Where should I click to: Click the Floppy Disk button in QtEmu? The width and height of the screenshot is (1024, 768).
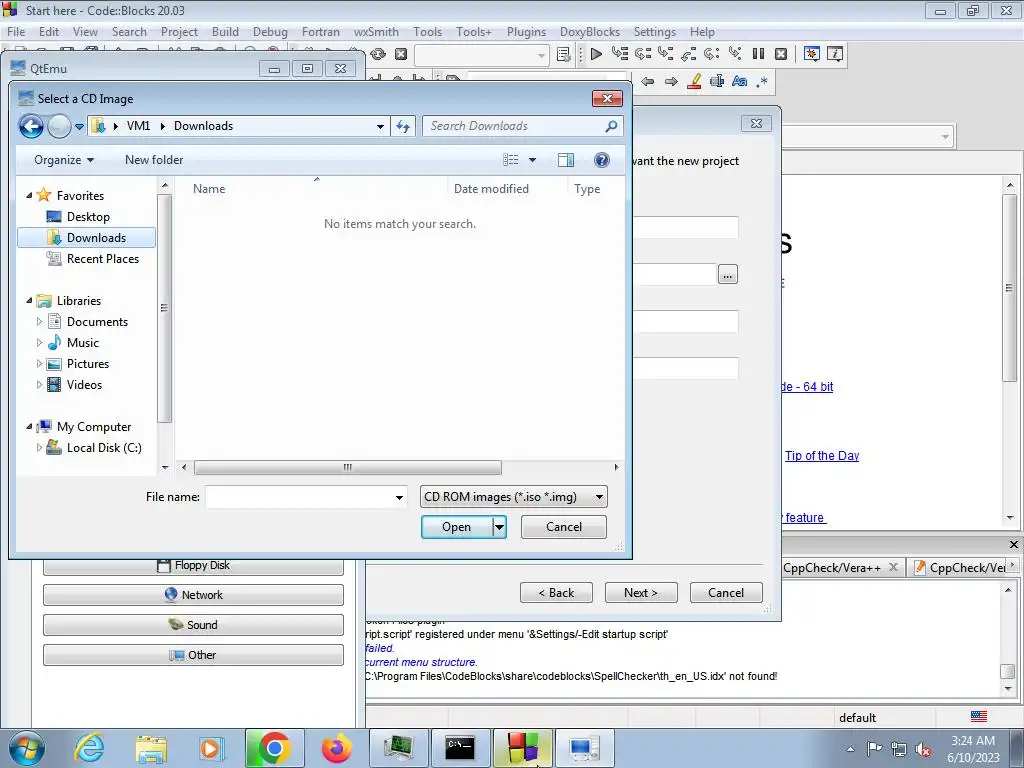coord(193,565)
